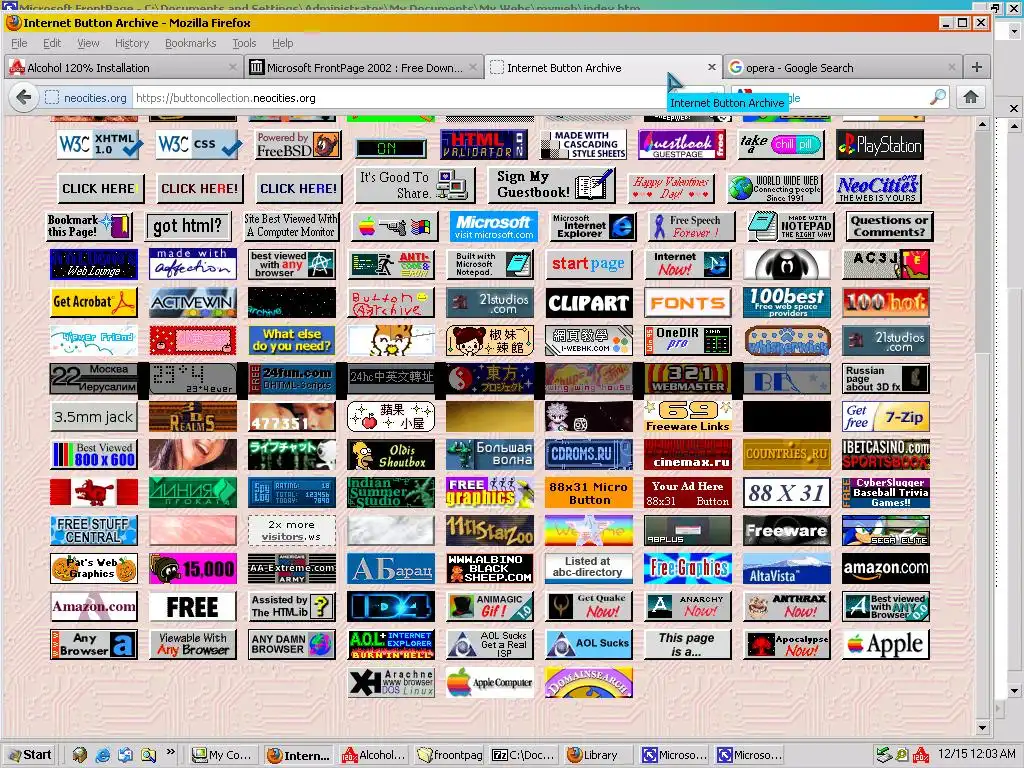Click the Microsoft visit microsoft.com button

pos(494,227)
